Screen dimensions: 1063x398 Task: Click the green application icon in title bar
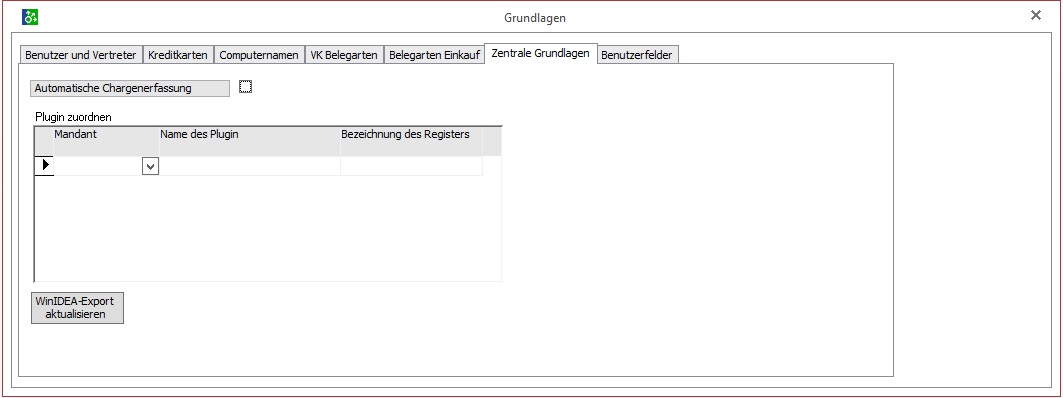[x=30, y=17]
